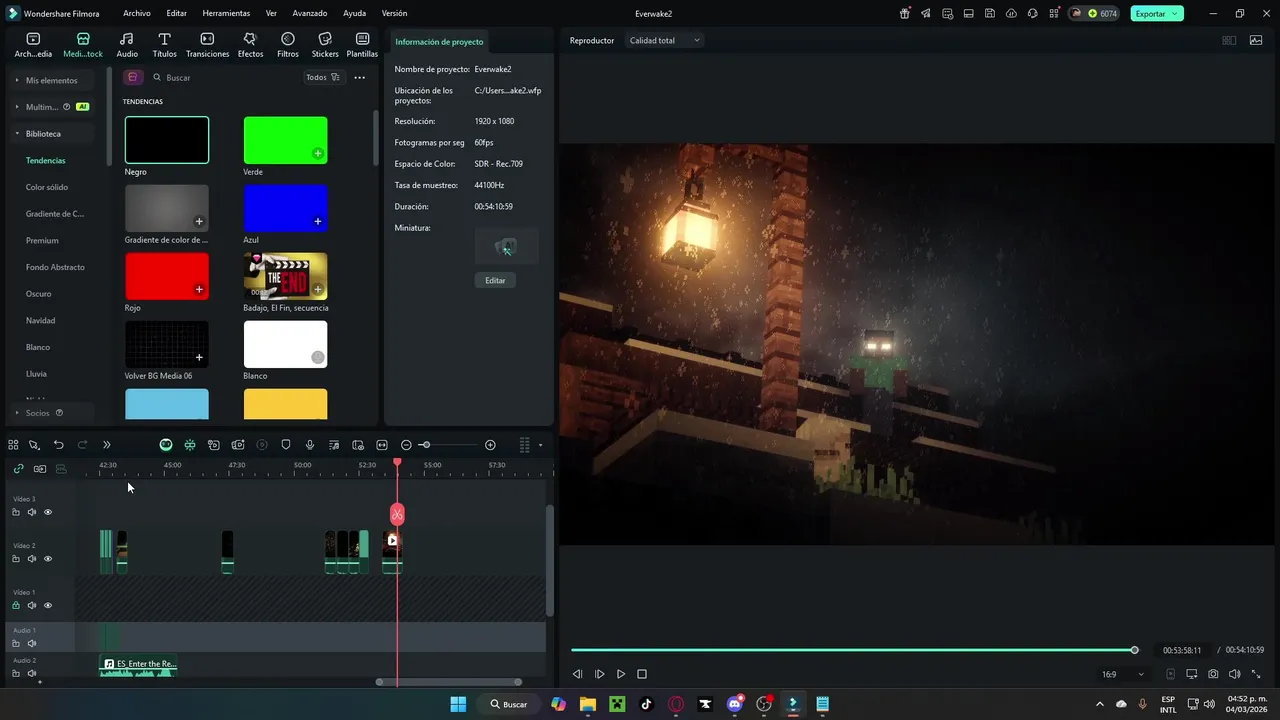The width and height of the screenshot is (1280, 720).
Task: Open the Audio media tab
Action: tap(127, 45)
